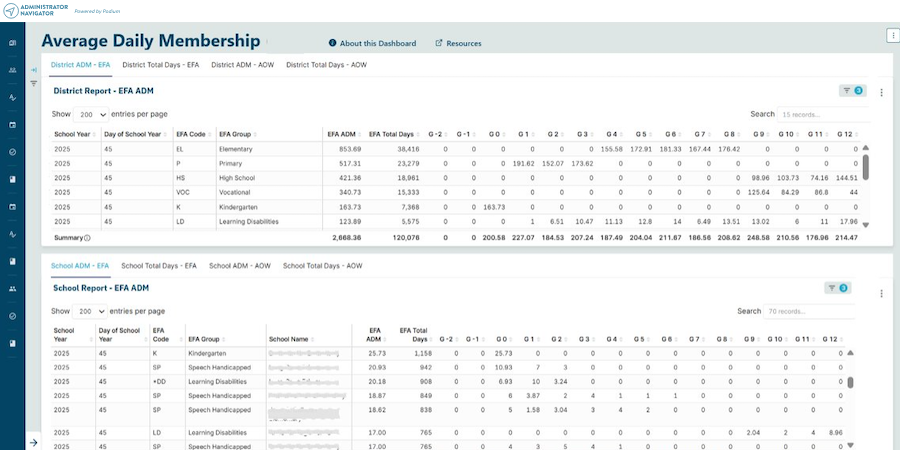Click the info icon next to Summary
The height and width of the screenshot is (450, 900).
[87, 238]
